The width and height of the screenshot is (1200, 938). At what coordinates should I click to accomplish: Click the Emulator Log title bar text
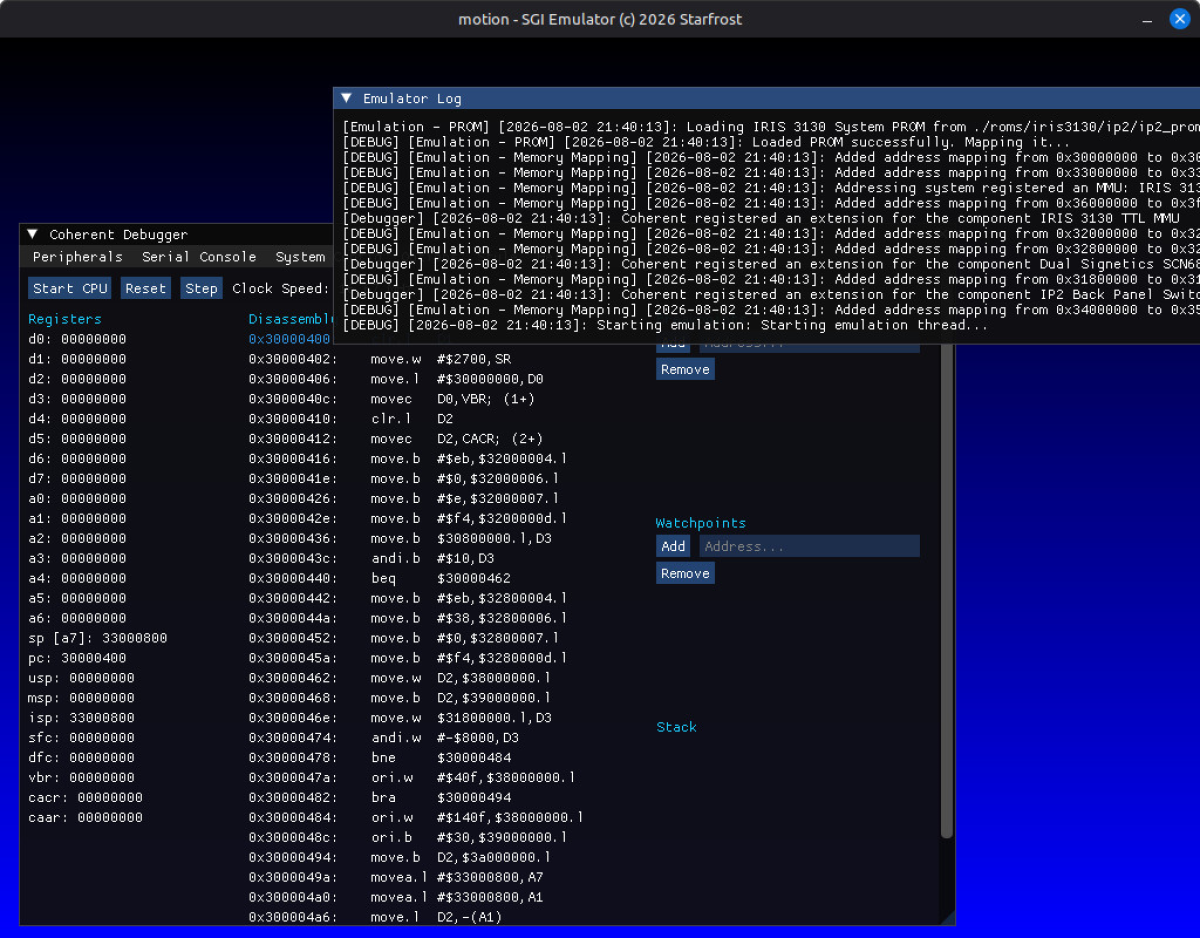click(x=412, y=98)
